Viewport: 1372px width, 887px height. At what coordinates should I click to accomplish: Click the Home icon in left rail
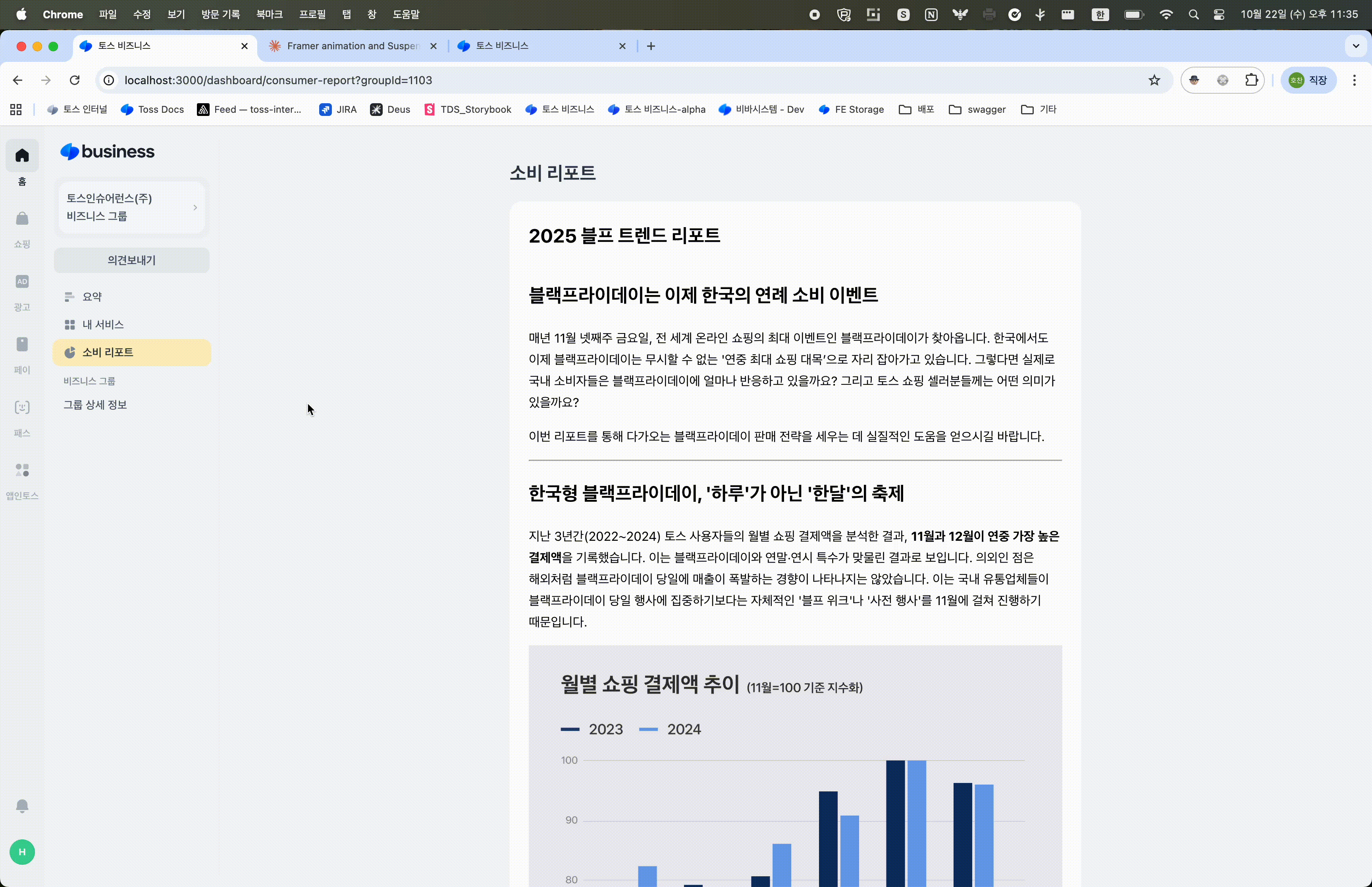[x=22, y=156]
